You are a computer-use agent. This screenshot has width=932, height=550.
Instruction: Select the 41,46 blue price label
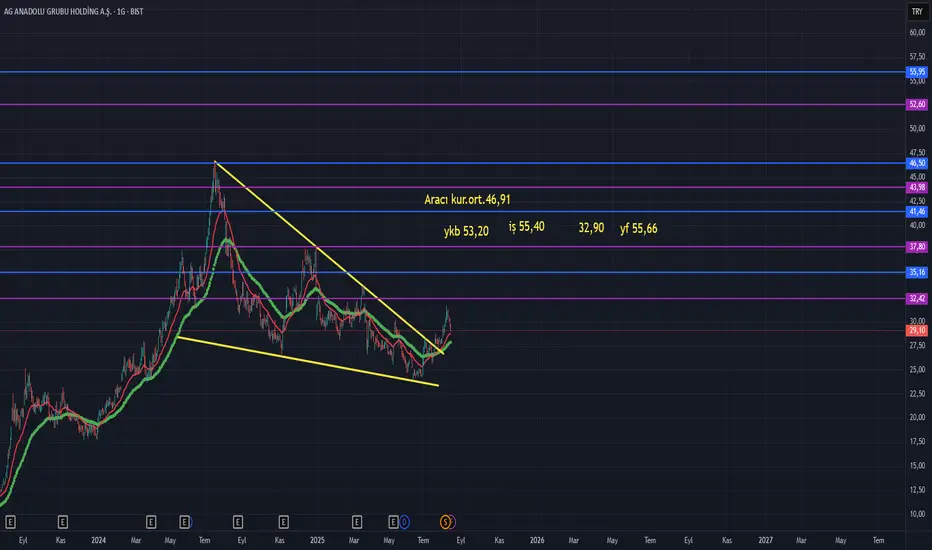click(917, 211)
